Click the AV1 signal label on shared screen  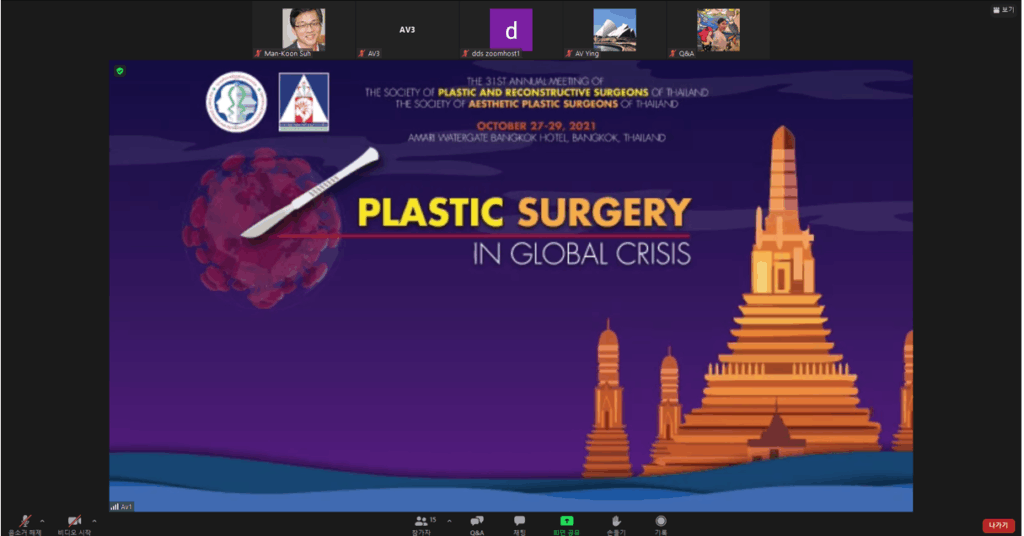122,507
